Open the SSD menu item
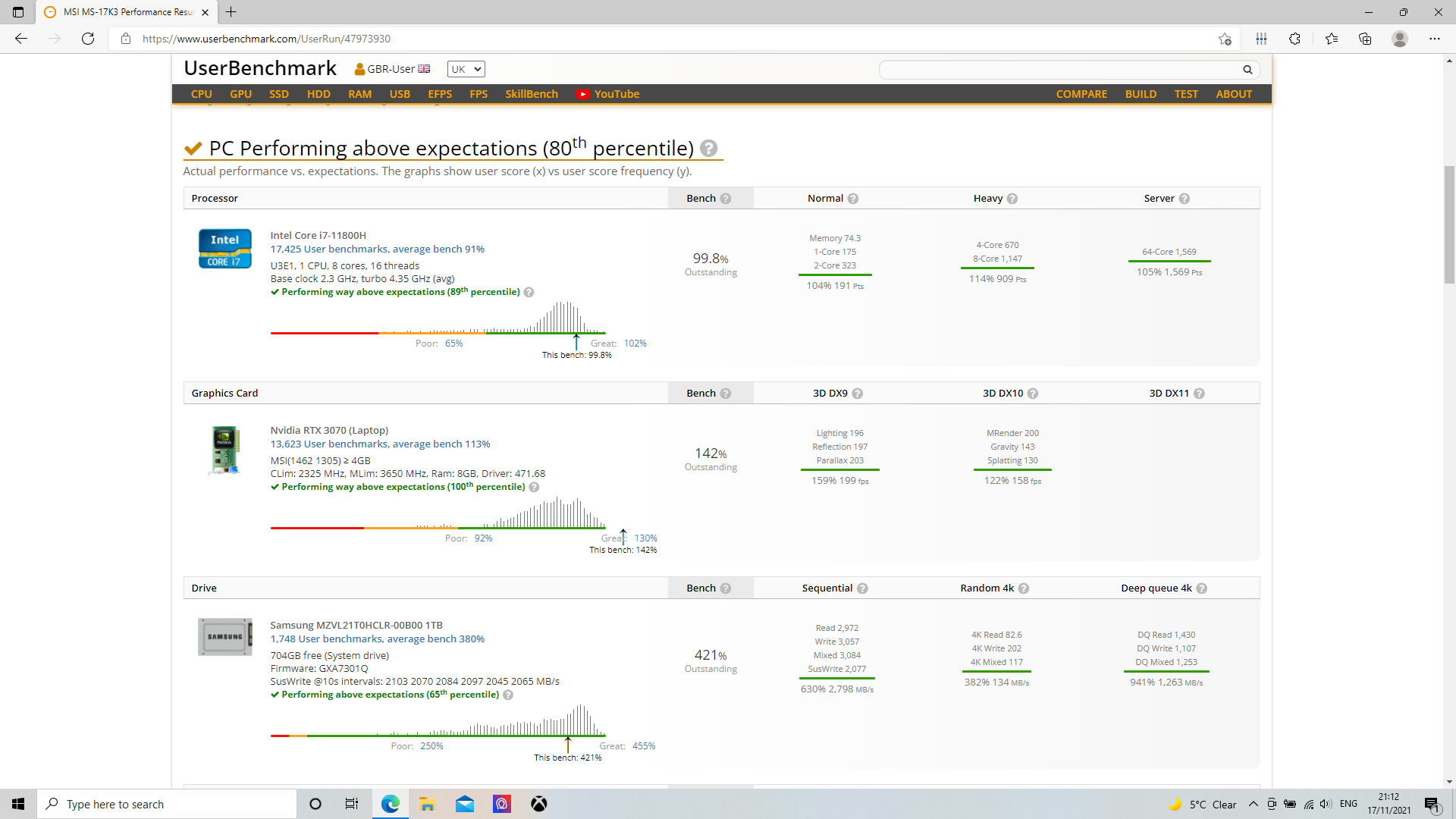Viewport: 1456px width, 819px height. click(x=278, y=94)
